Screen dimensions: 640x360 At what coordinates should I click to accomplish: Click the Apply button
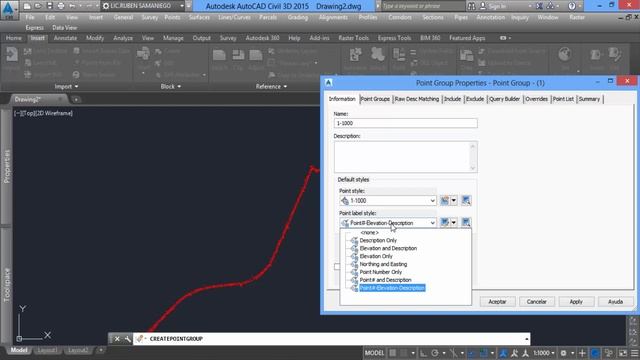[576, 302]
